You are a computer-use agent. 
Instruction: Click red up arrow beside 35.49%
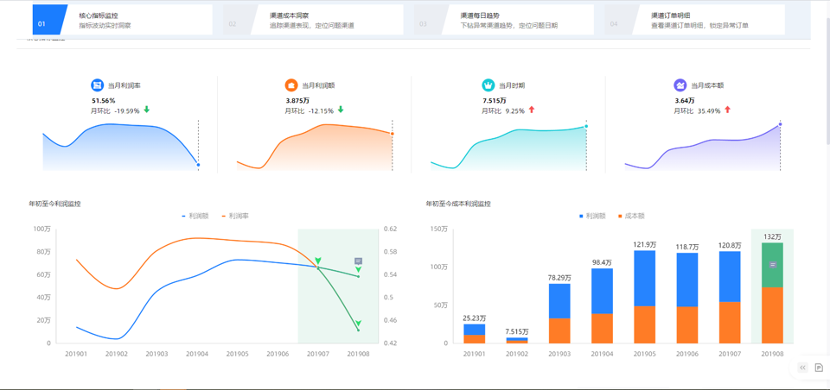coord(727,110)
